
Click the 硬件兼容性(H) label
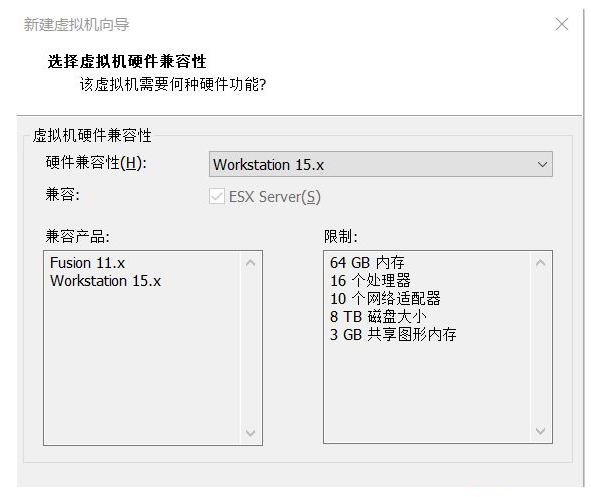click(96, 163)
